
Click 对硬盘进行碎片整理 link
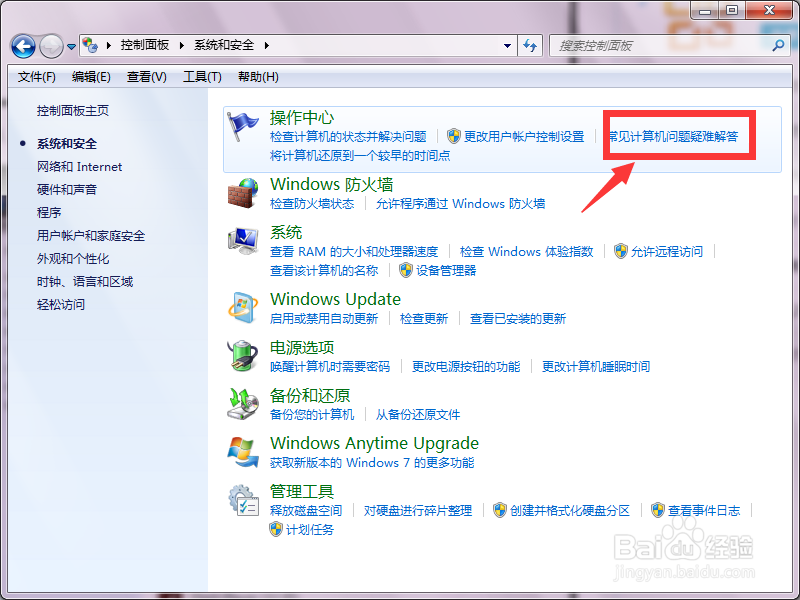[x=418, y=510]
